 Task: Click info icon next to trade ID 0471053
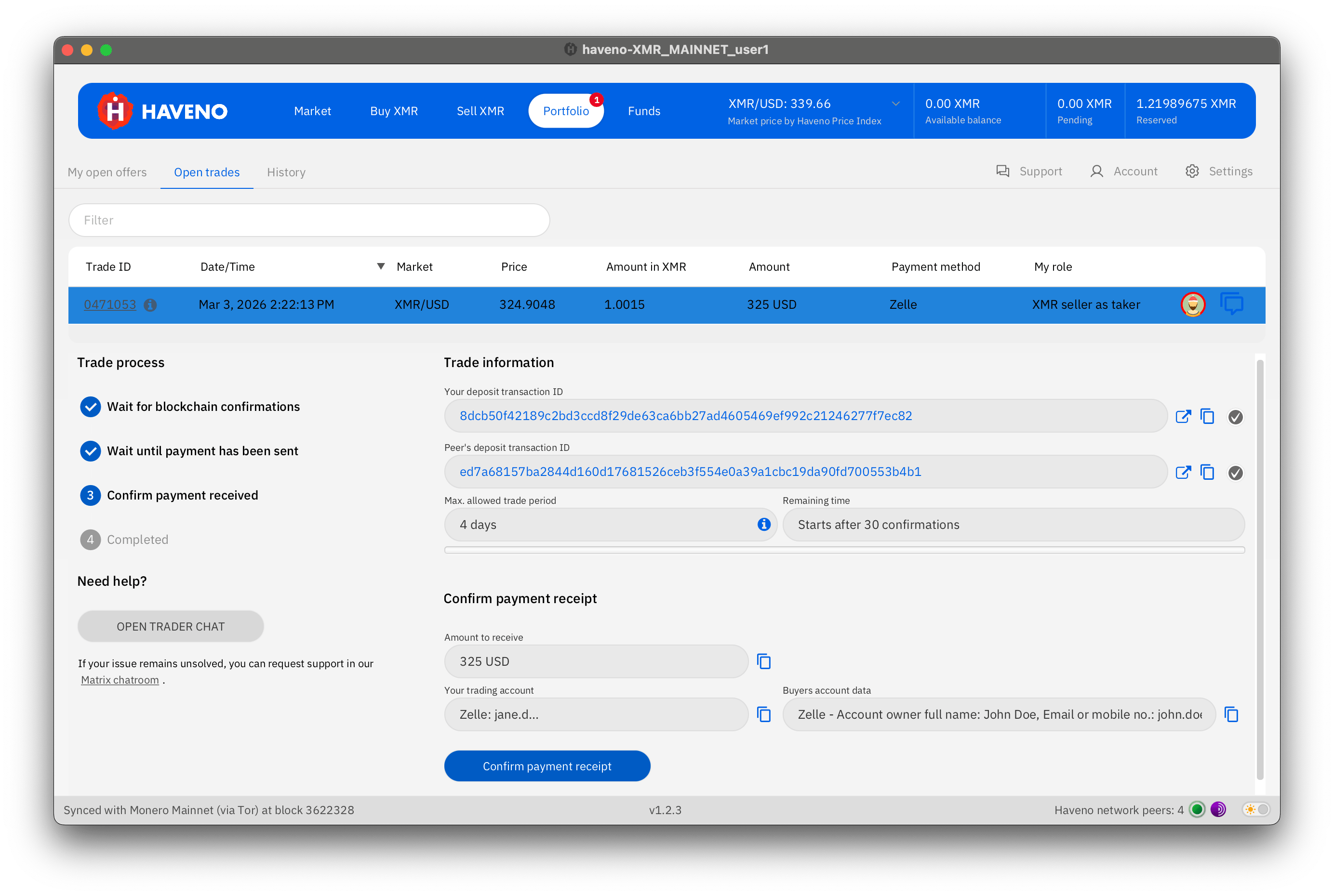150,305
